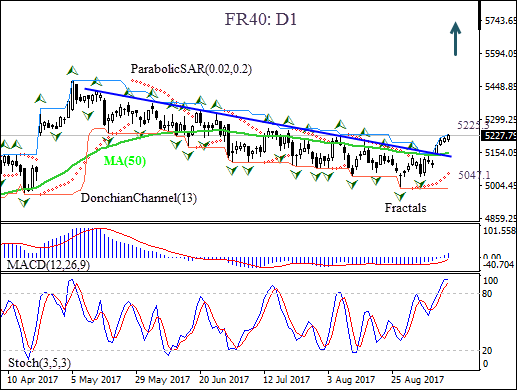The width and height of the screenshot is (517, 390).
Task: Click the 101.558 MACD scale value
Action: (x=499, y=231)
